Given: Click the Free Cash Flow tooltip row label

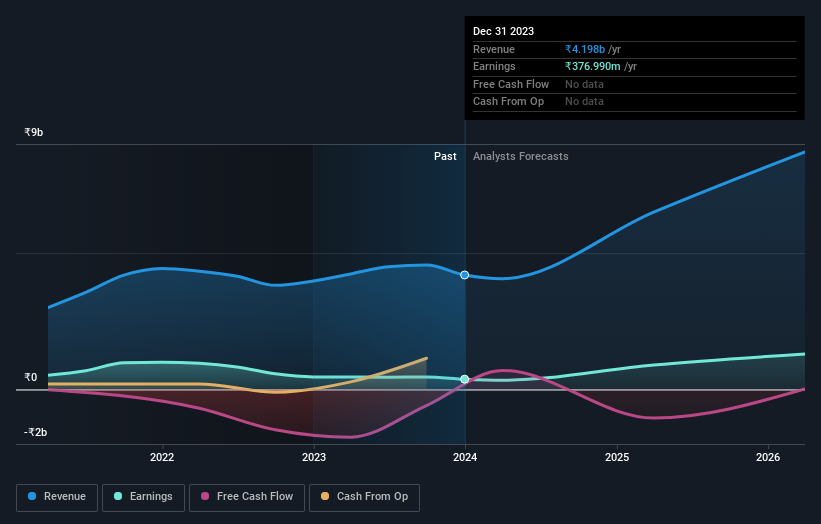Looking at the screenshot, I should tap(511, 84).
